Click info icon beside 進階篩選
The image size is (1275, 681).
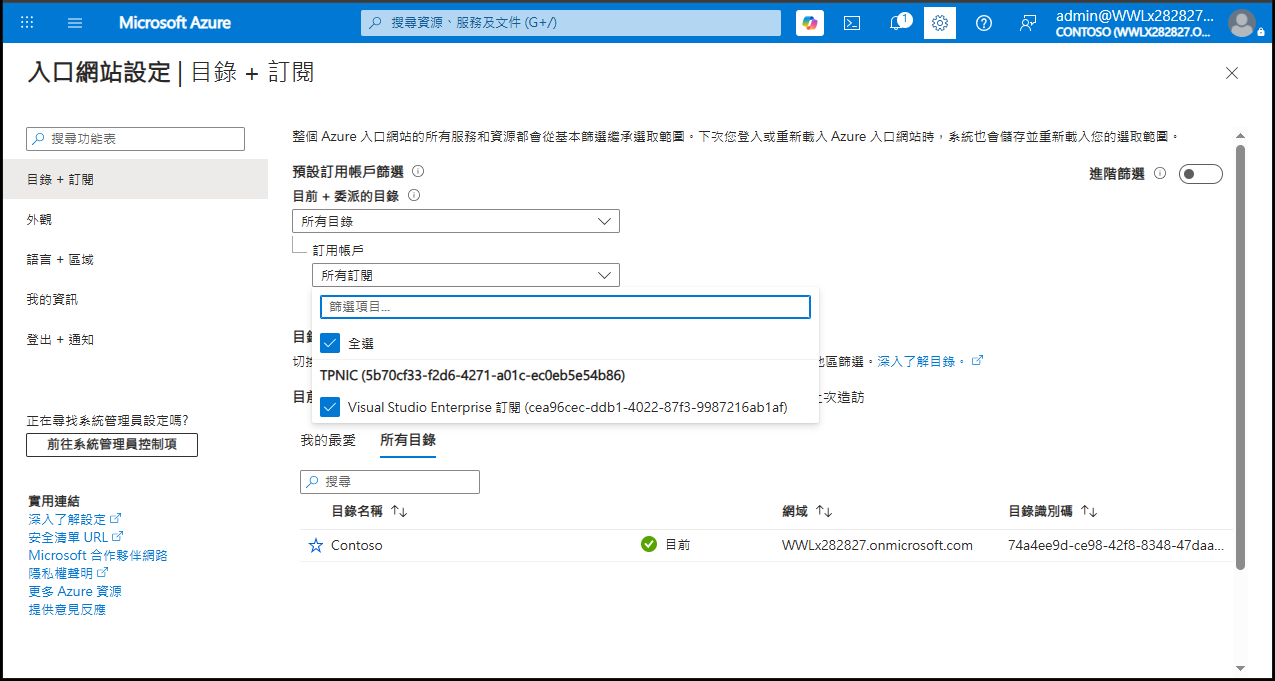click(1160, 173)
